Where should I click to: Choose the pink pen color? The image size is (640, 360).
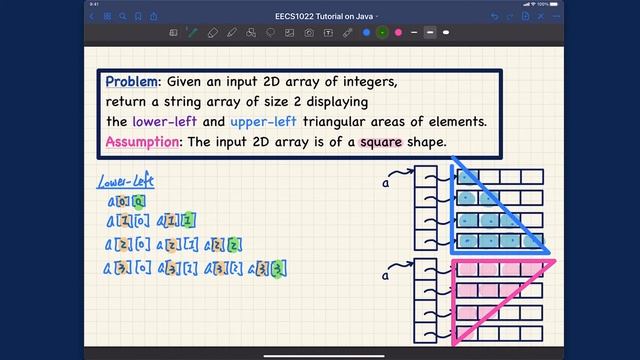click(398, 33)
